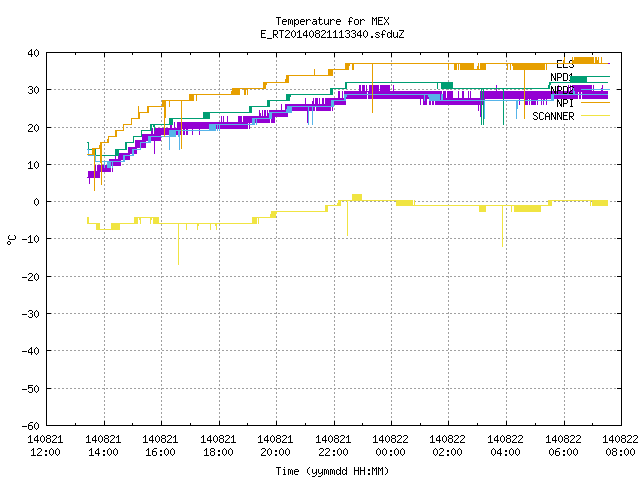Click the x-axis label 140822 08:00
The height and width of the screenshot is (480, 640).
pos(620,446)
